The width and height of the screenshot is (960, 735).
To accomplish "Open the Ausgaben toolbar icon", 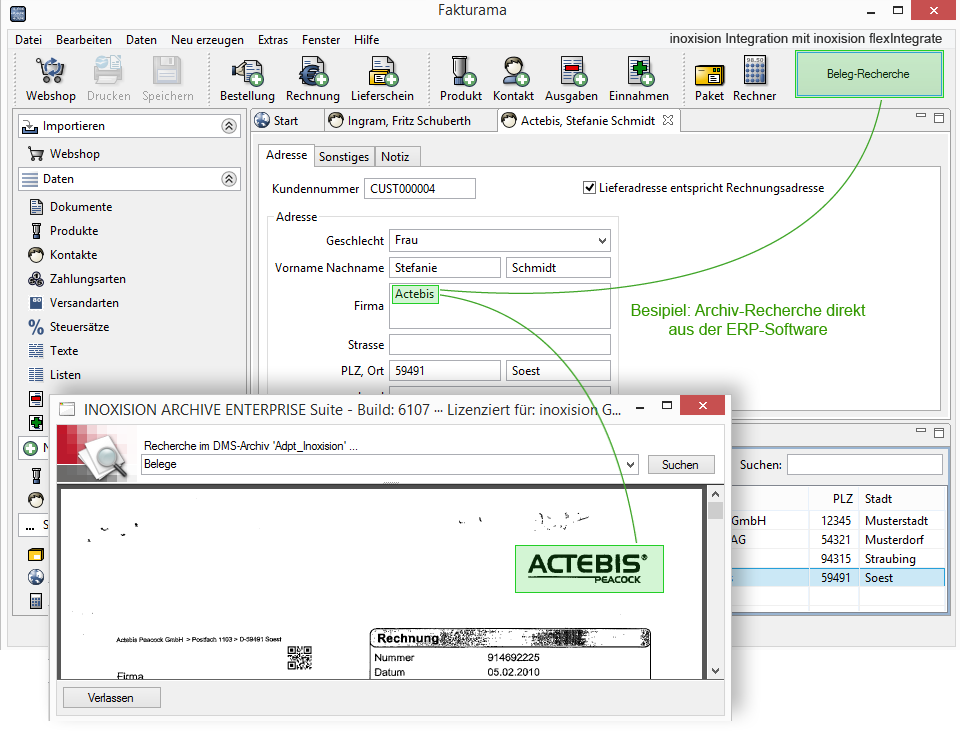I will tap(571, 78).
